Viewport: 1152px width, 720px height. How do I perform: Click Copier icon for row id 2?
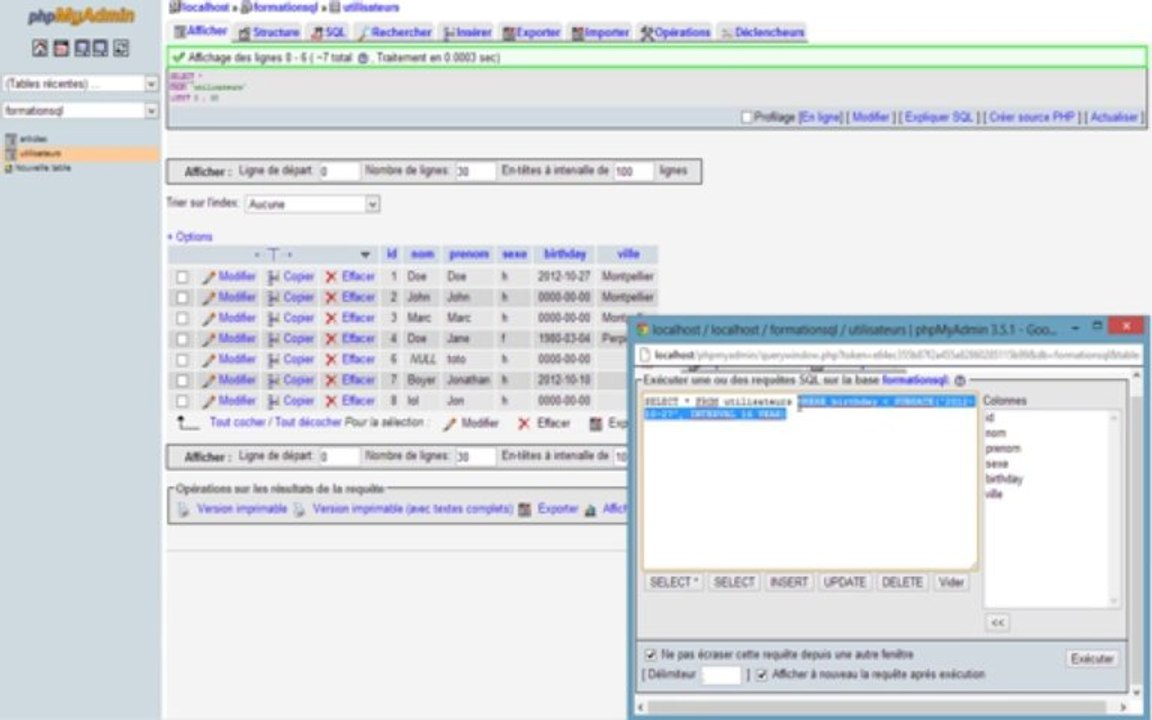(x=273, y=298)
